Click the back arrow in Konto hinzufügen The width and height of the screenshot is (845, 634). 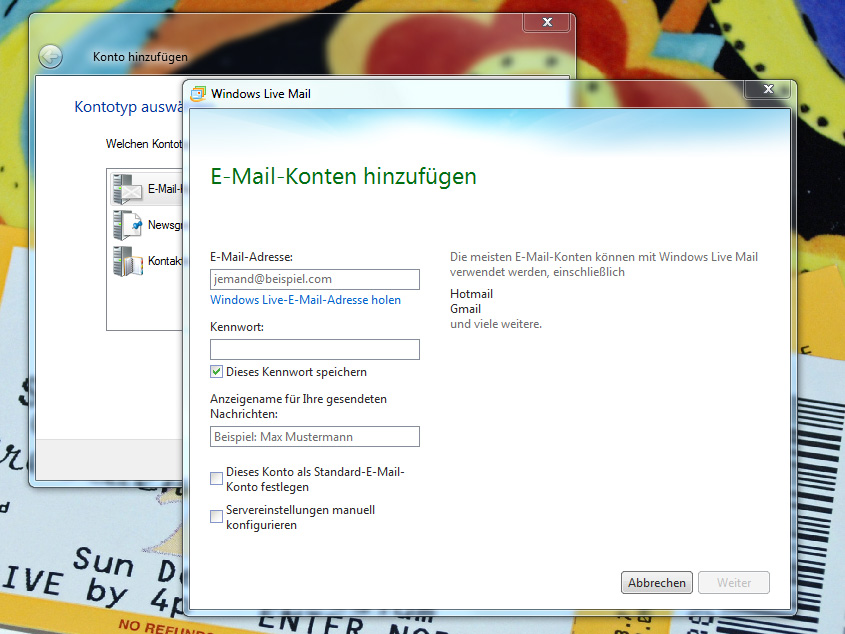[49, 56]
